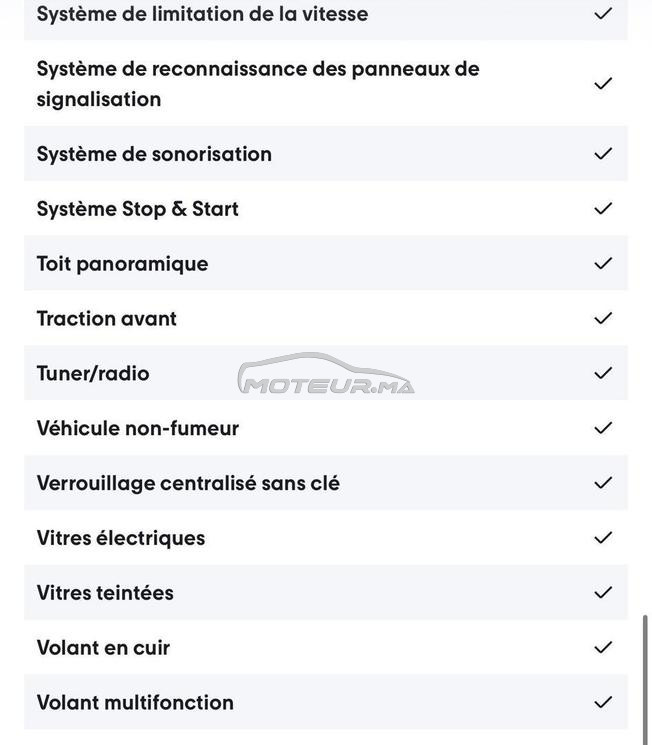Click the Volant multifonction label text
This screenshot has height=745, width=652.
pos(135,702)
